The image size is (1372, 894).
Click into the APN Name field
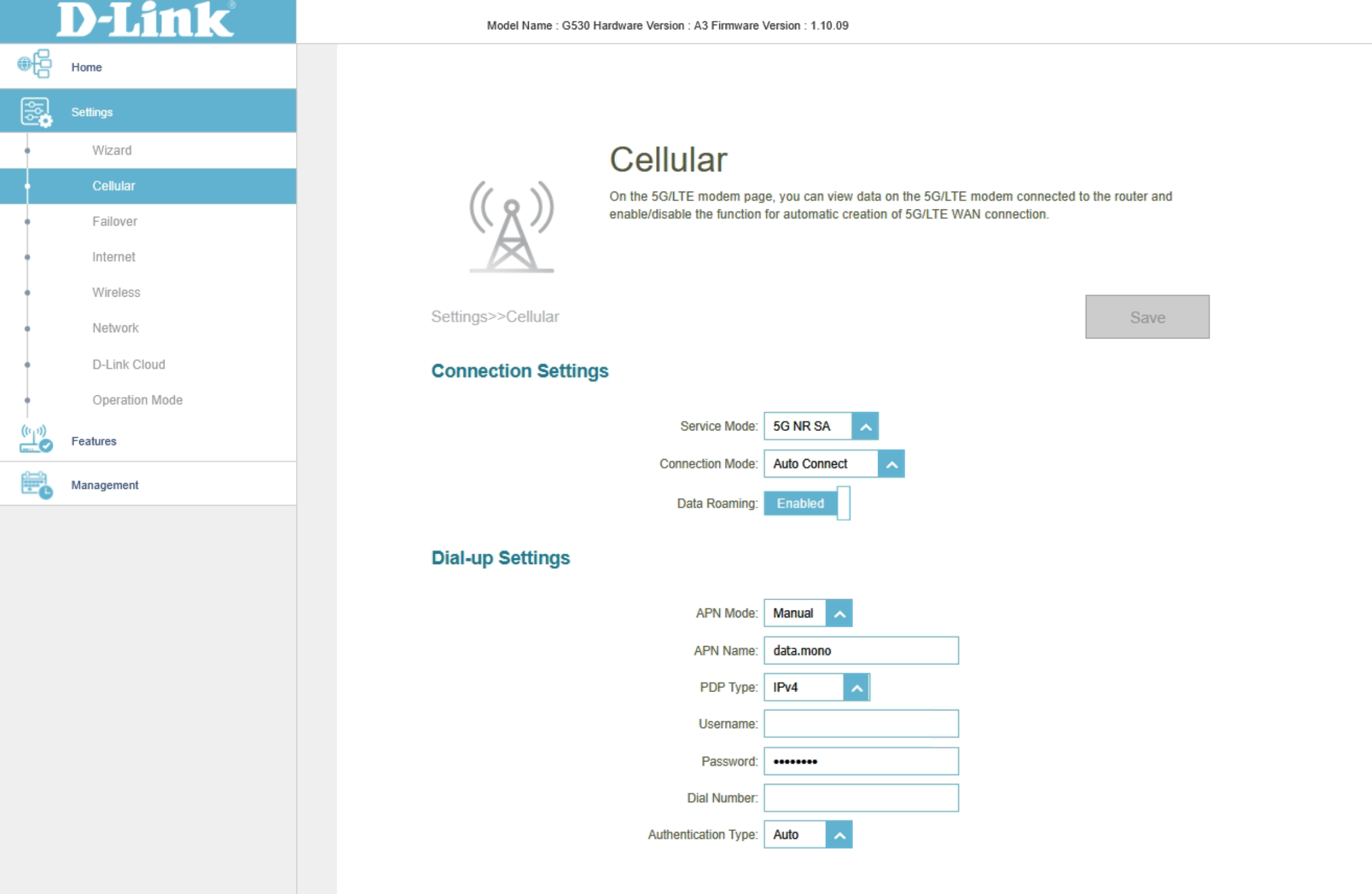coord(861,651)
